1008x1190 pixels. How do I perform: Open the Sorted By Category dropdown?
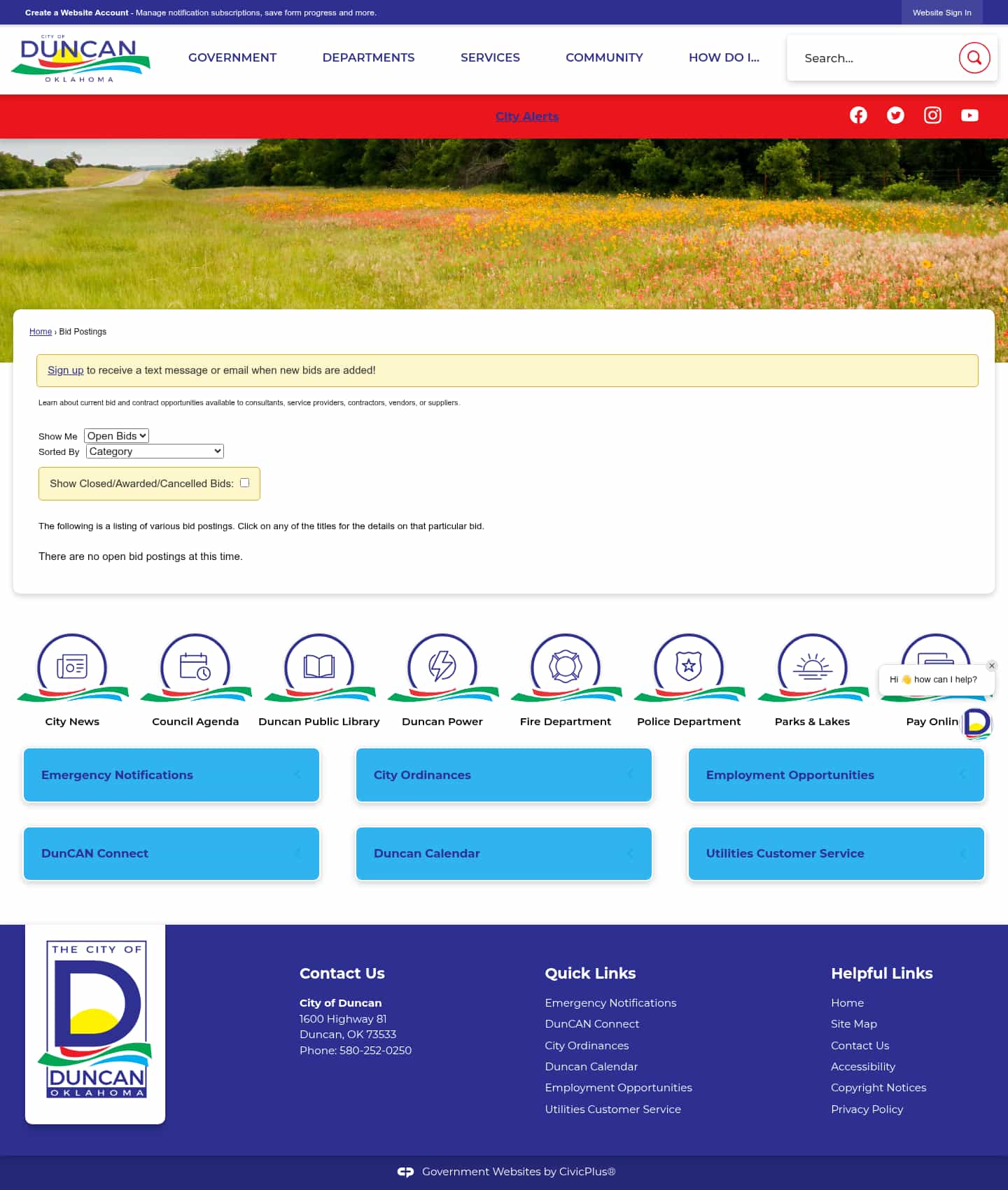[x=155, y=451]
